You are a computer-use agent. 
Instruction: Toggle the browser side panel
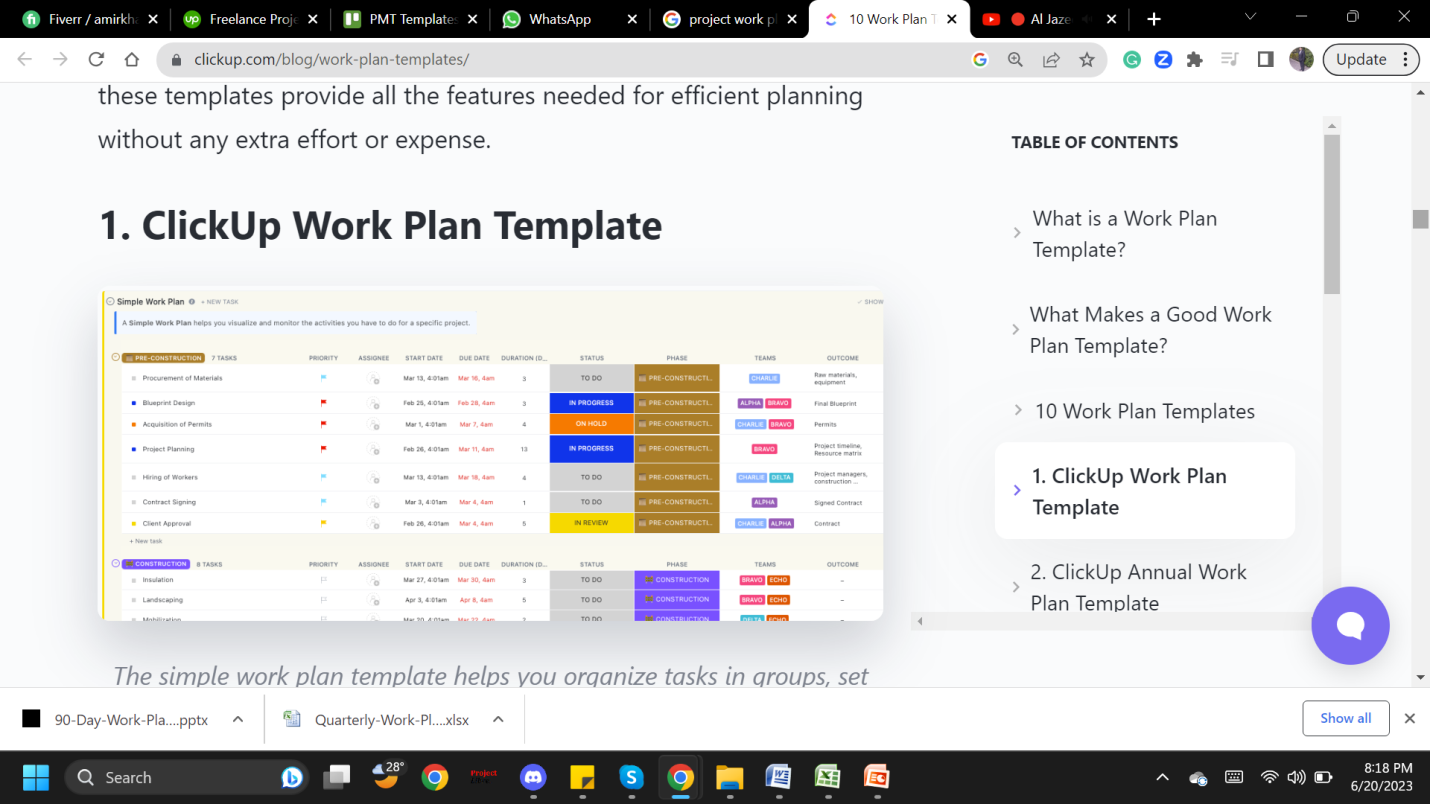click(1265, 60)
